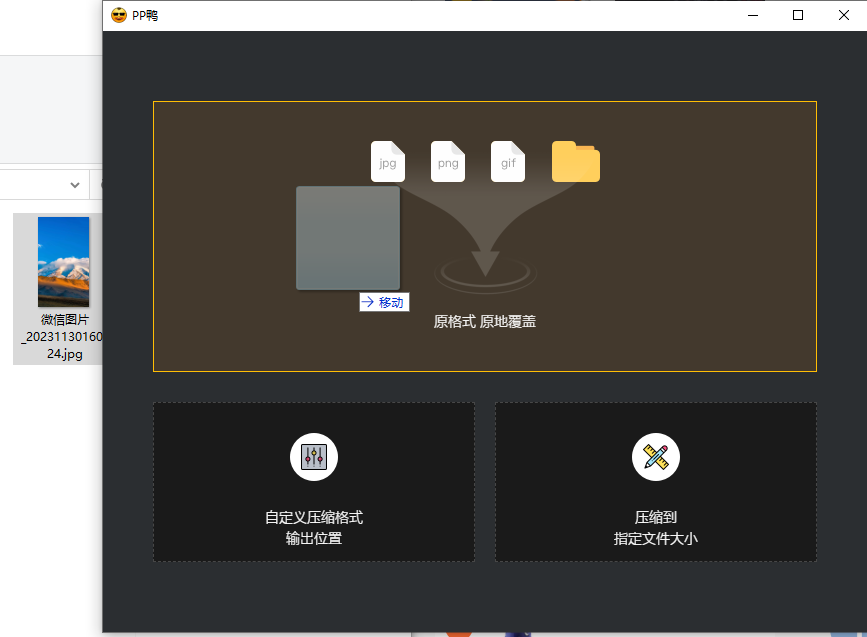
Task: Open the file explorer dropdown on the left
Action: [x=73, y=185]
